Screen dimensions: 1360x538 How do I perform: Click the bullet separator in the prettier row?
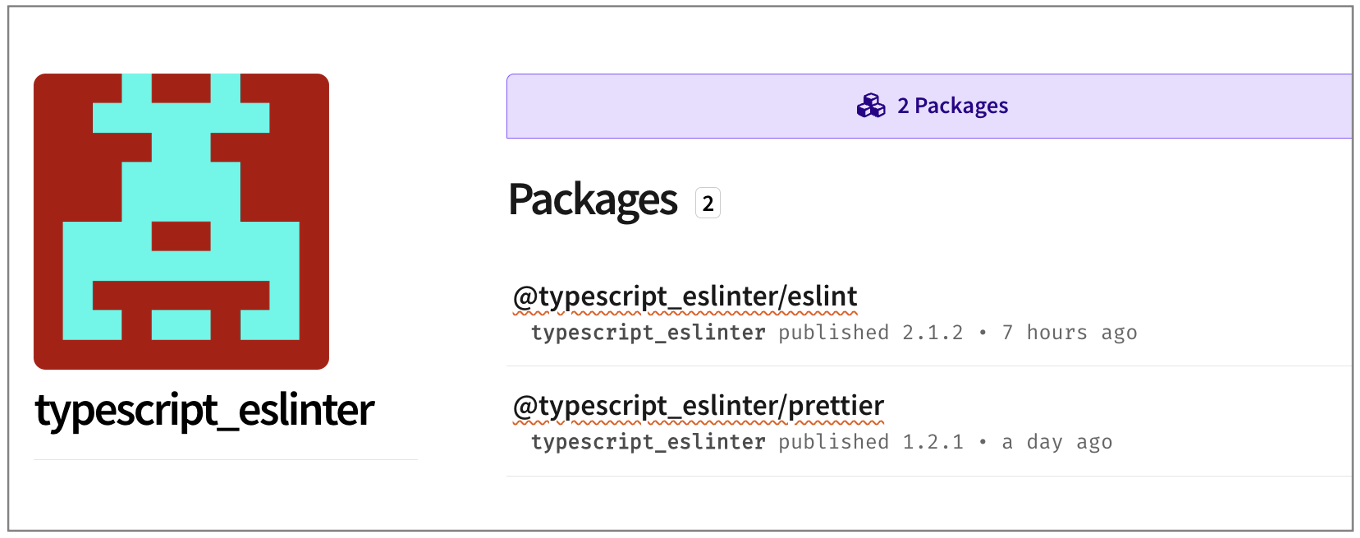(982, 442)
